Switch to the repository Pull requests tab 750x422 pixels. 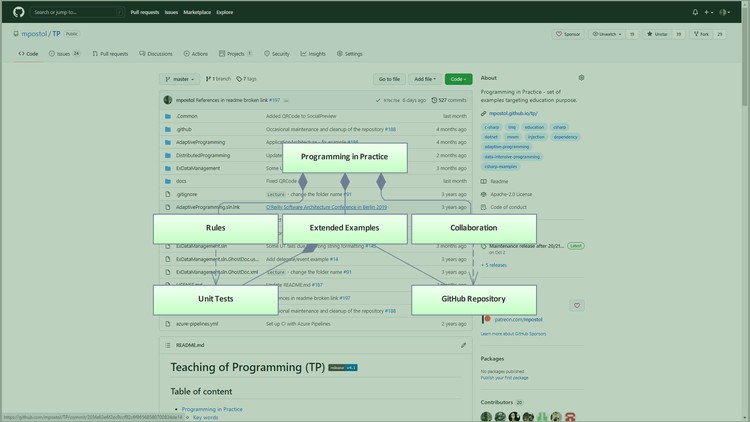click(x=110, y=54)
